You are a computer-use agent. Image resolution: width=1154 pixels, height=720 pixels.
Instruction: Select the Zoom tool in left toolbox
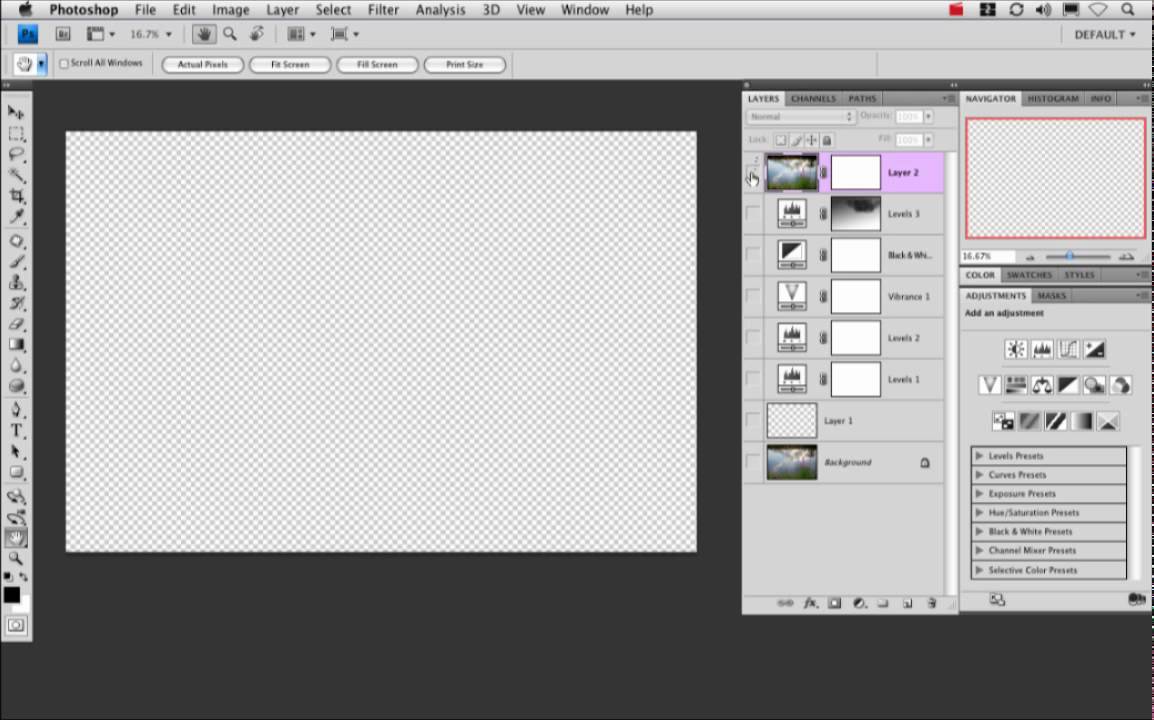tap(15, 558)
